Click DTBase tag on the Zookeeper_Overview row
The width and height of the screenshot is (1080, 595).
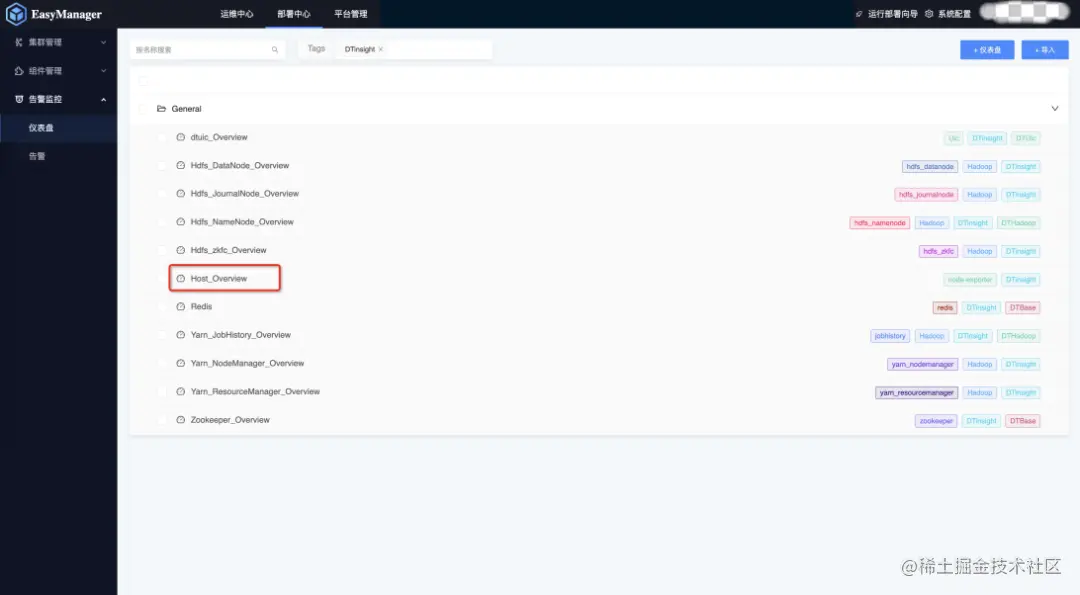click(1022, 421)
